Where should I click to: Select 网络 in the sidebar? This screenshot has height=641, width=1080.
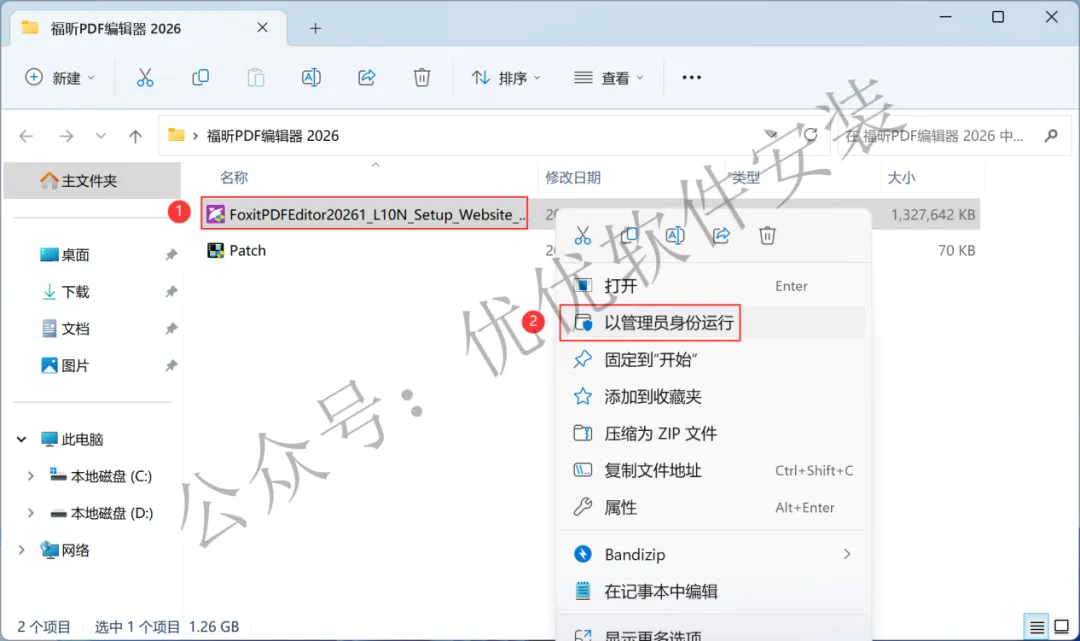tap(65, 549)
